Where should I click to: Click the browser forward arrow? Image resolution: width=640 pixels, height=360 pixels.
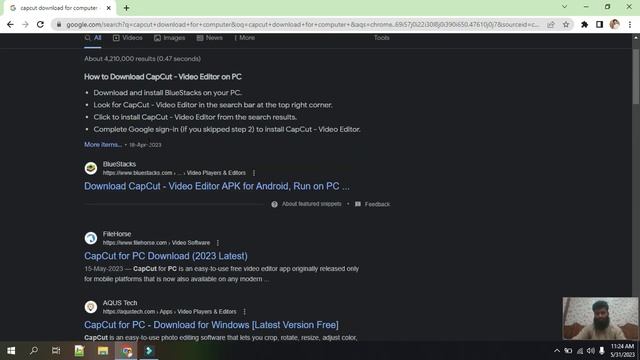coord(25,24)
